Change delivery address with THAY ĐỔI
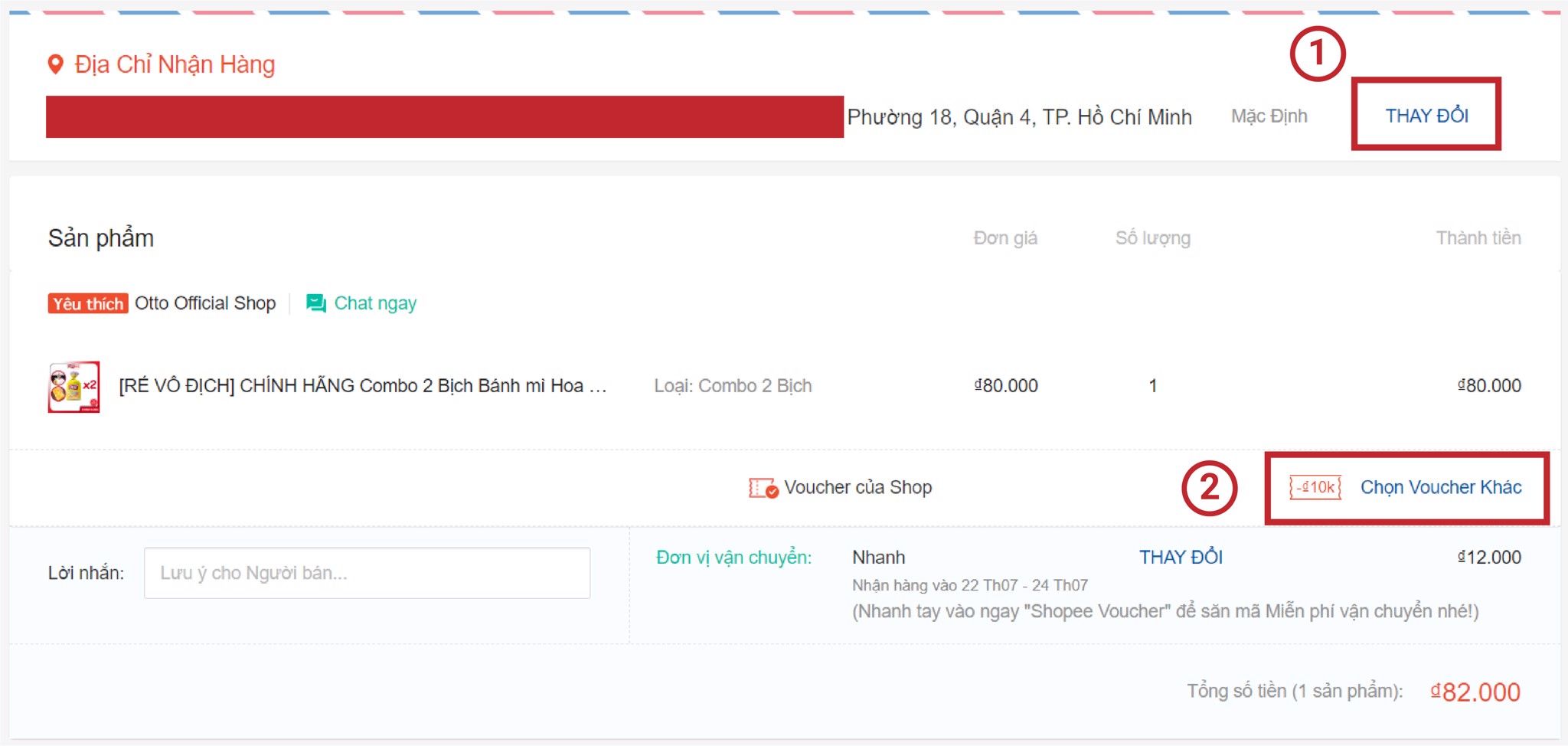The width and height of the screenshot is (1568, 746). tap(1426, 116)
